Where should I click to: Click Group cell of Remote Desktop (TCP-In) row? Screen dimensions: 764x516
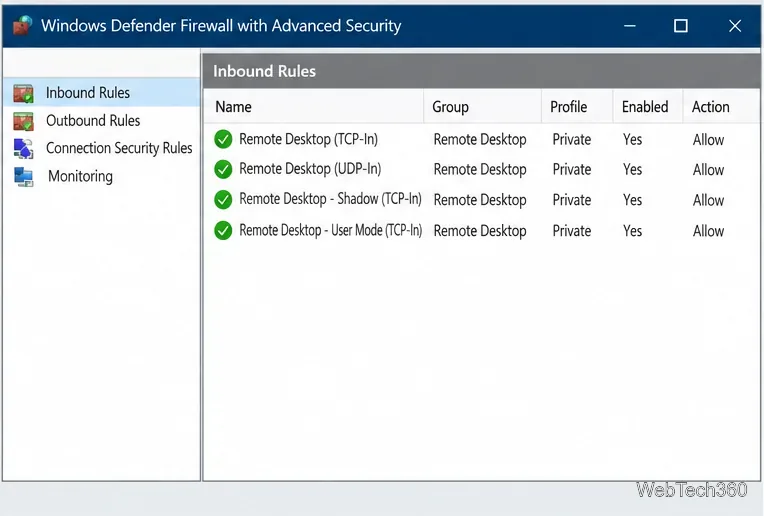[480, 140]
